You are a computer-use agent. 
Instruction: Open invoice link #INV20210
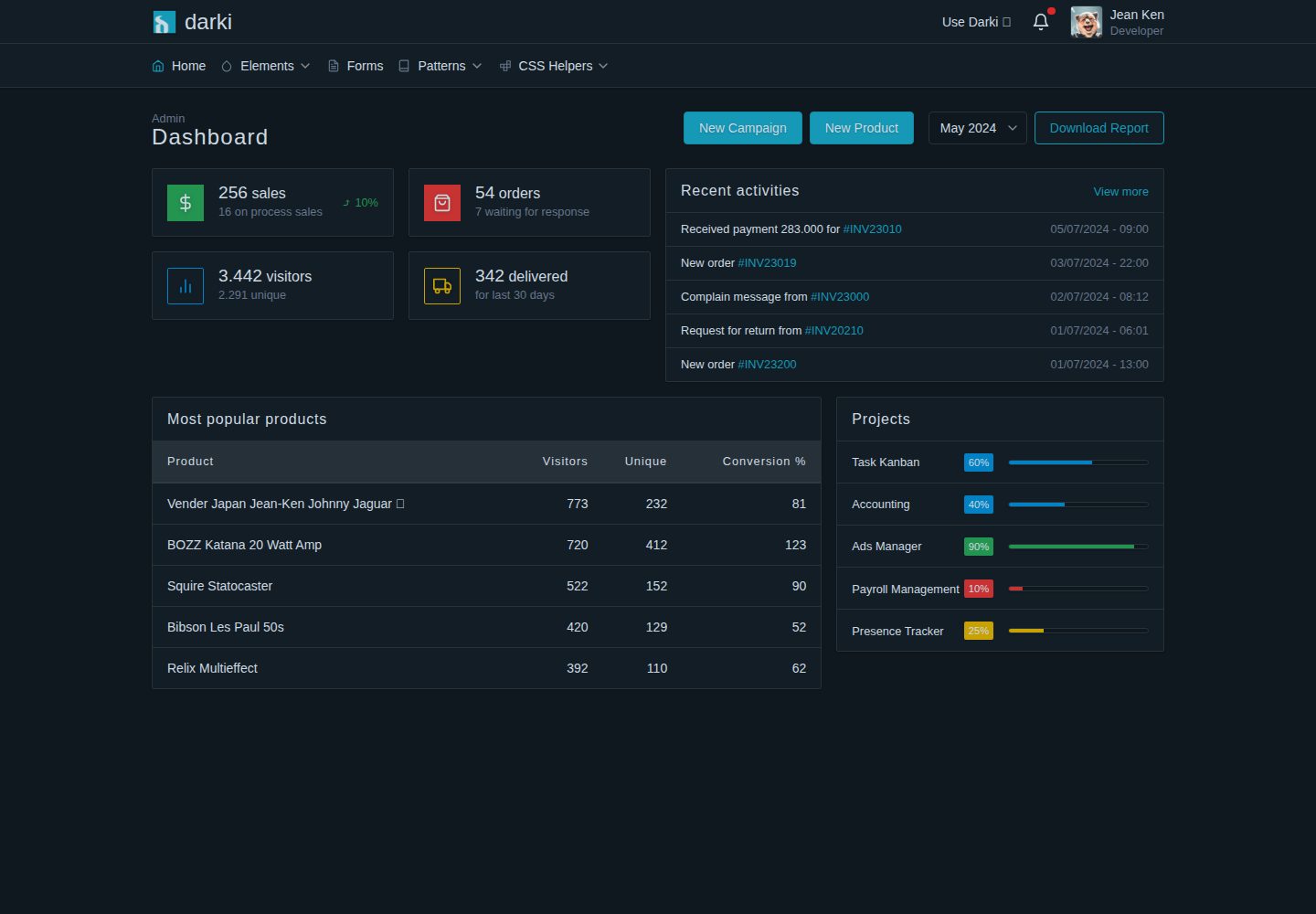834,331
